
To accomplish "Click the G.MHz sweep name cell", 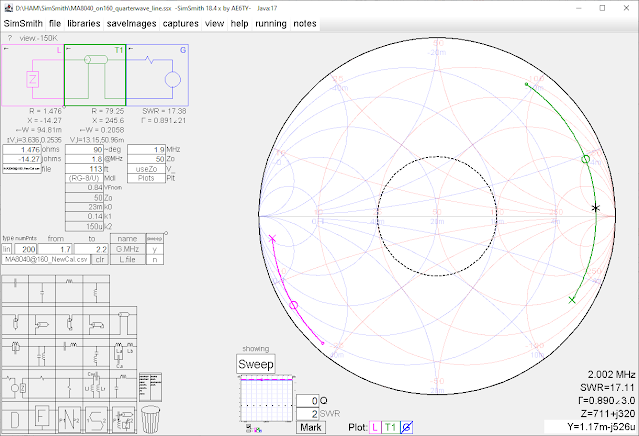I will (128, 249).
